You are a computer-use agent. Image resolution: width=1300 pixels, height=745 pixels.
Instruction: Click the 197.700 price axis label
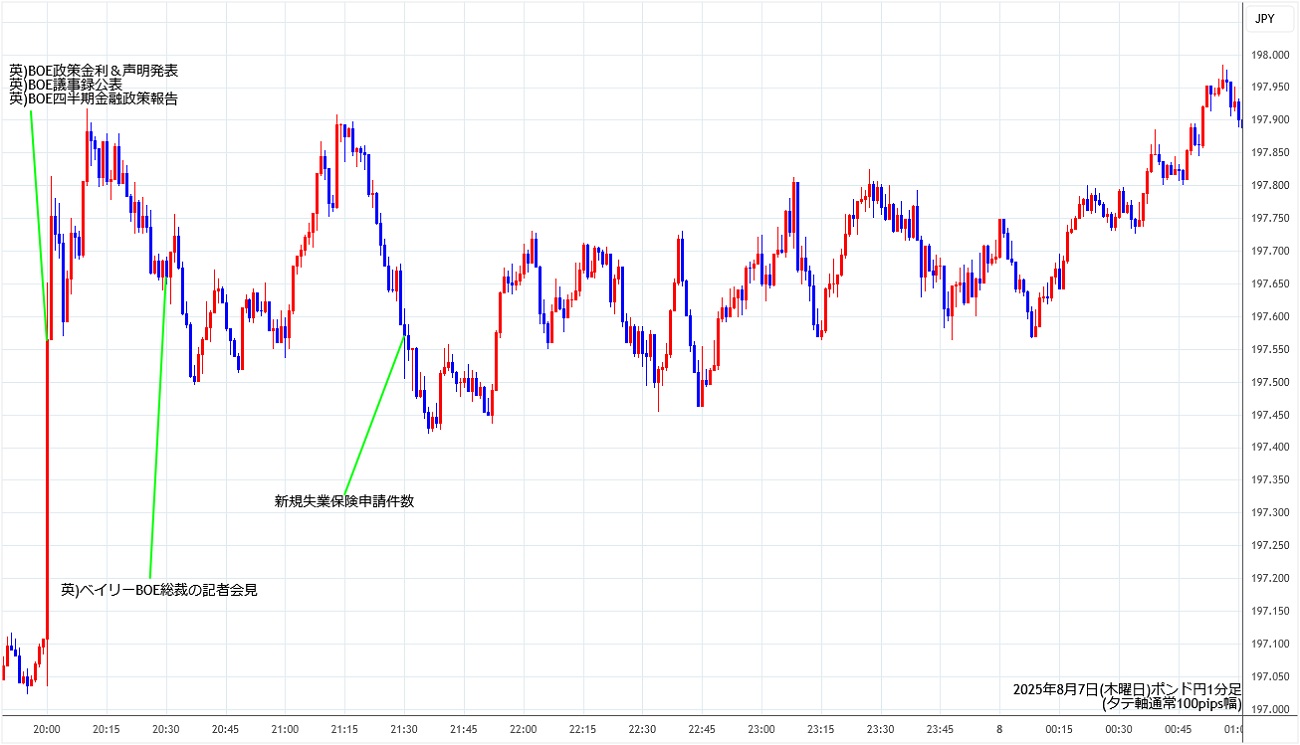1269,251
